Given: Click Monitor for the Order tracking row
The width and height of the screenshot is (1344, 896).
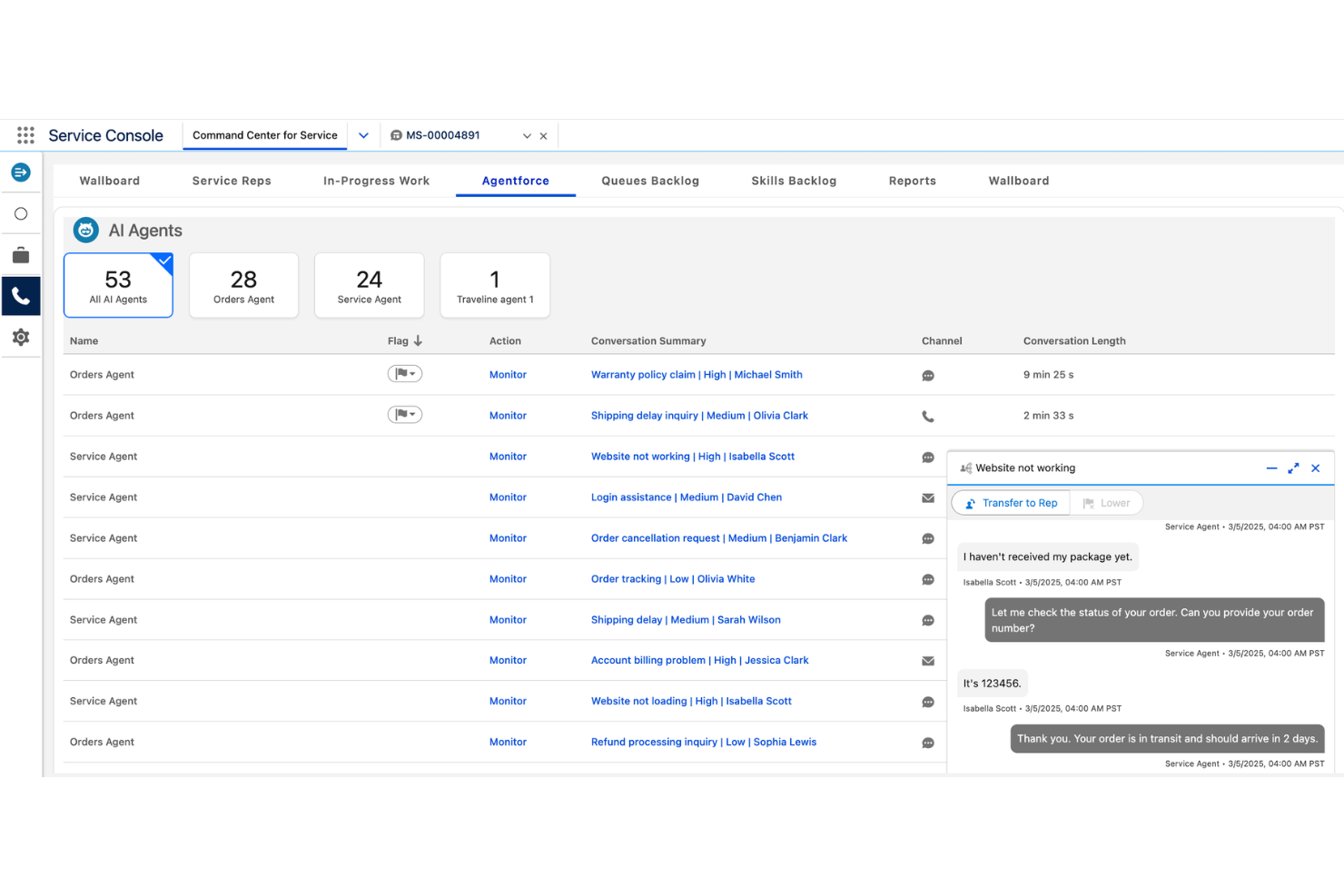Looking at the screenshot, I should click(x=508, y=578).
